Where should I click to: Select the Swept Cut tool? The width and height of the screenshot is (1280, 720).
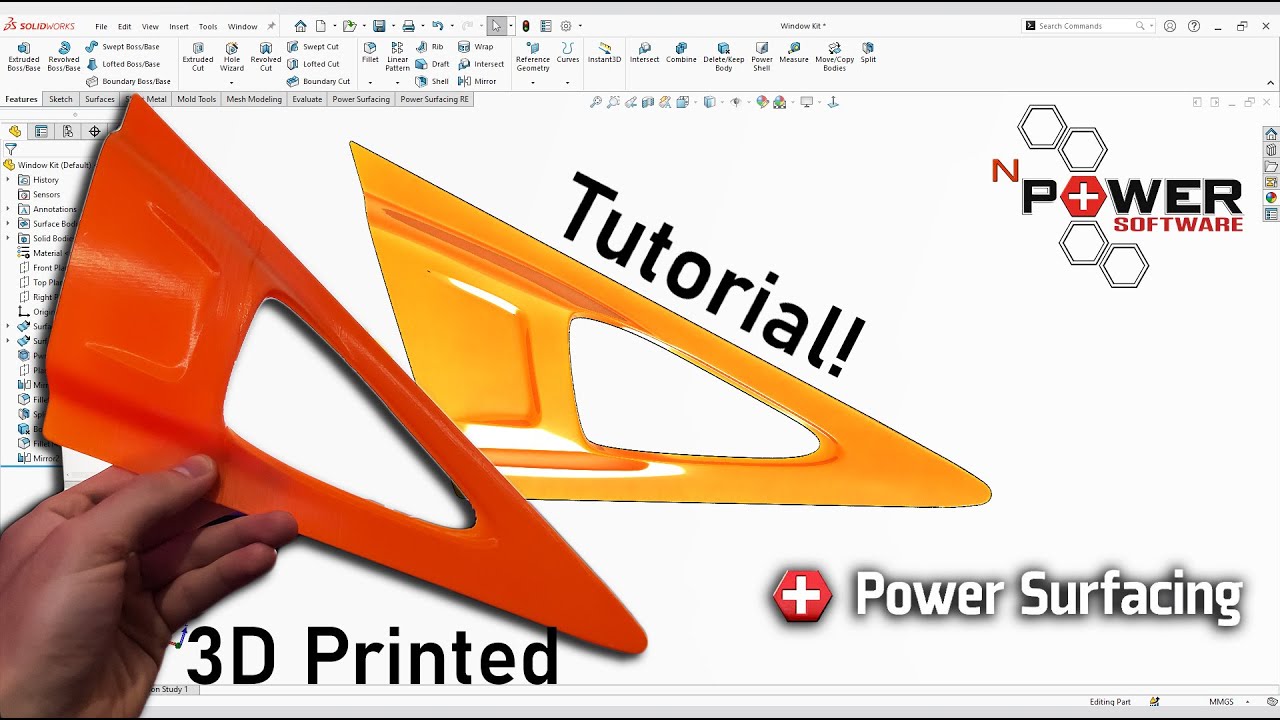click(313, 47)
